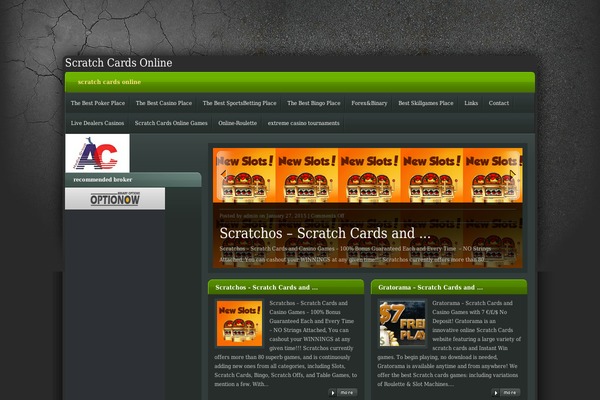The height and width of the screenshot is (400, 600).
Task: Go to the Links menu item
Action: 471,103
